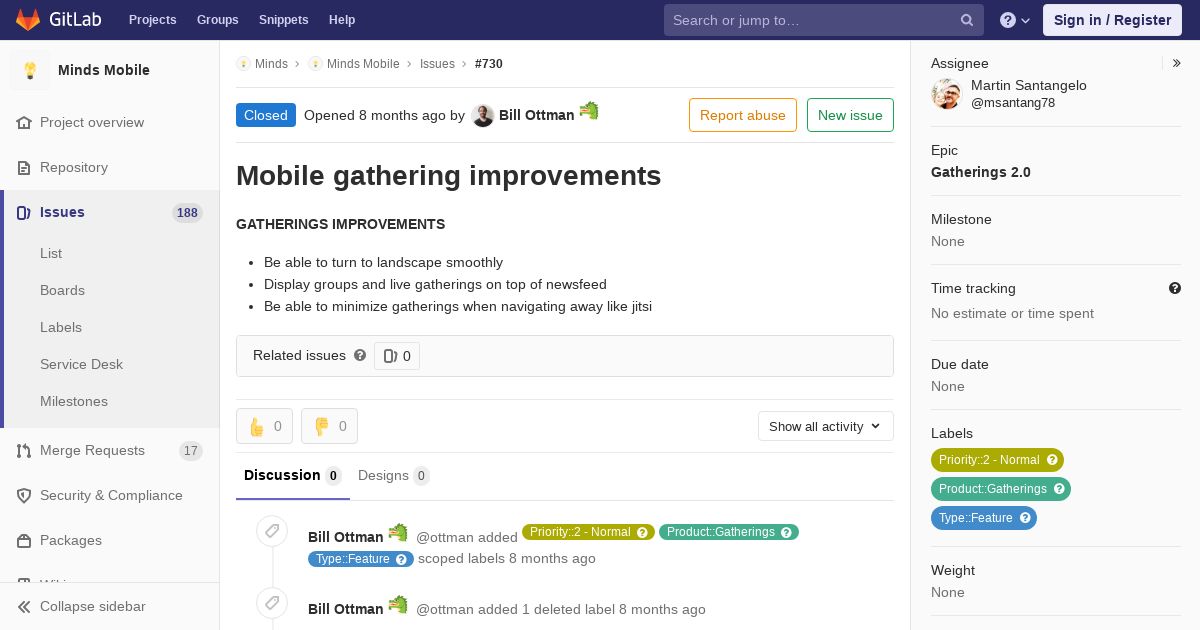1200x630 pixels.
Task: Click the Security & Compliance shield icon
Action: 25,495
